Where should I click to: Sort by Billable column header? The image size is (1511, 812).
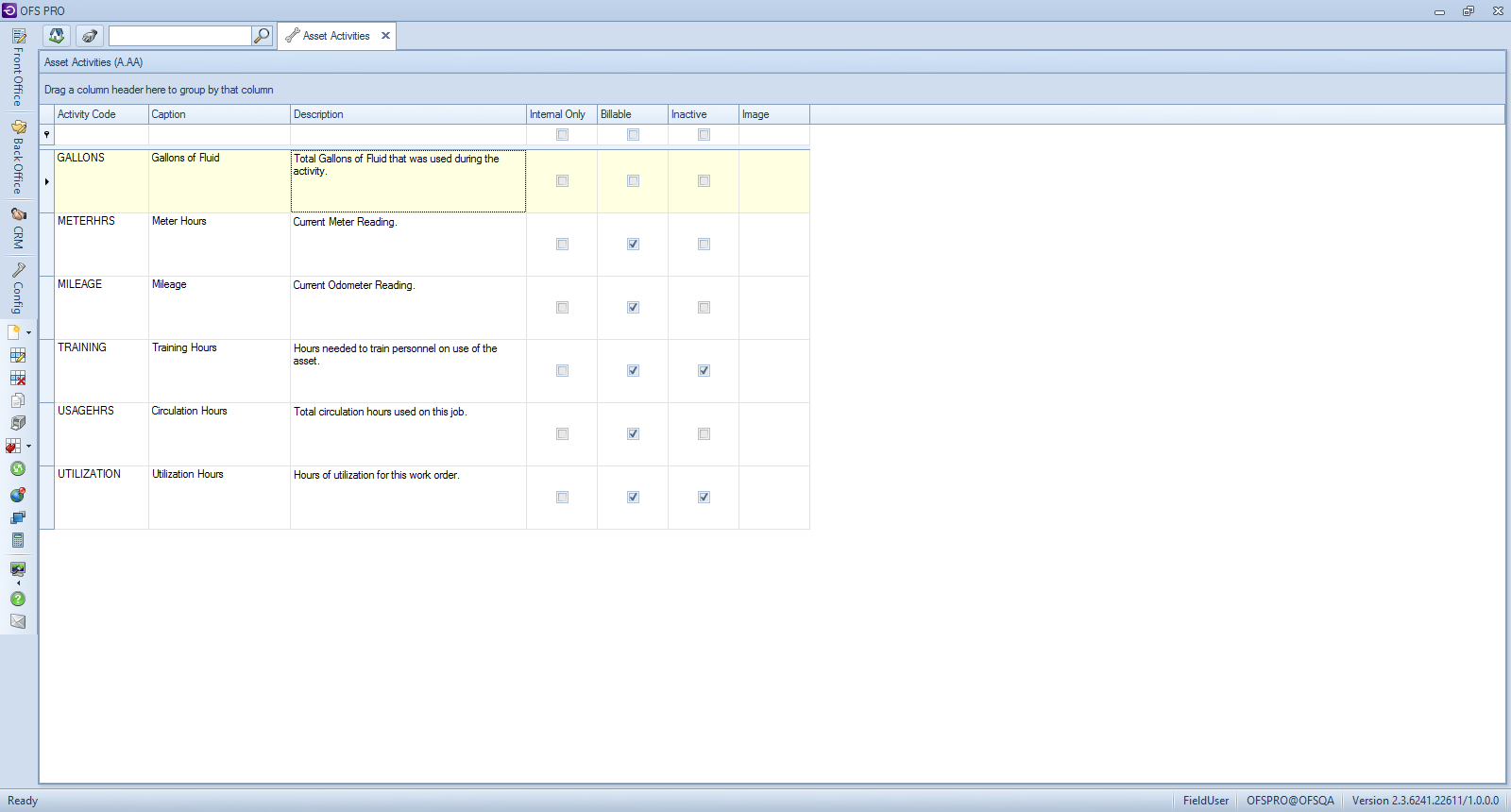633,114
